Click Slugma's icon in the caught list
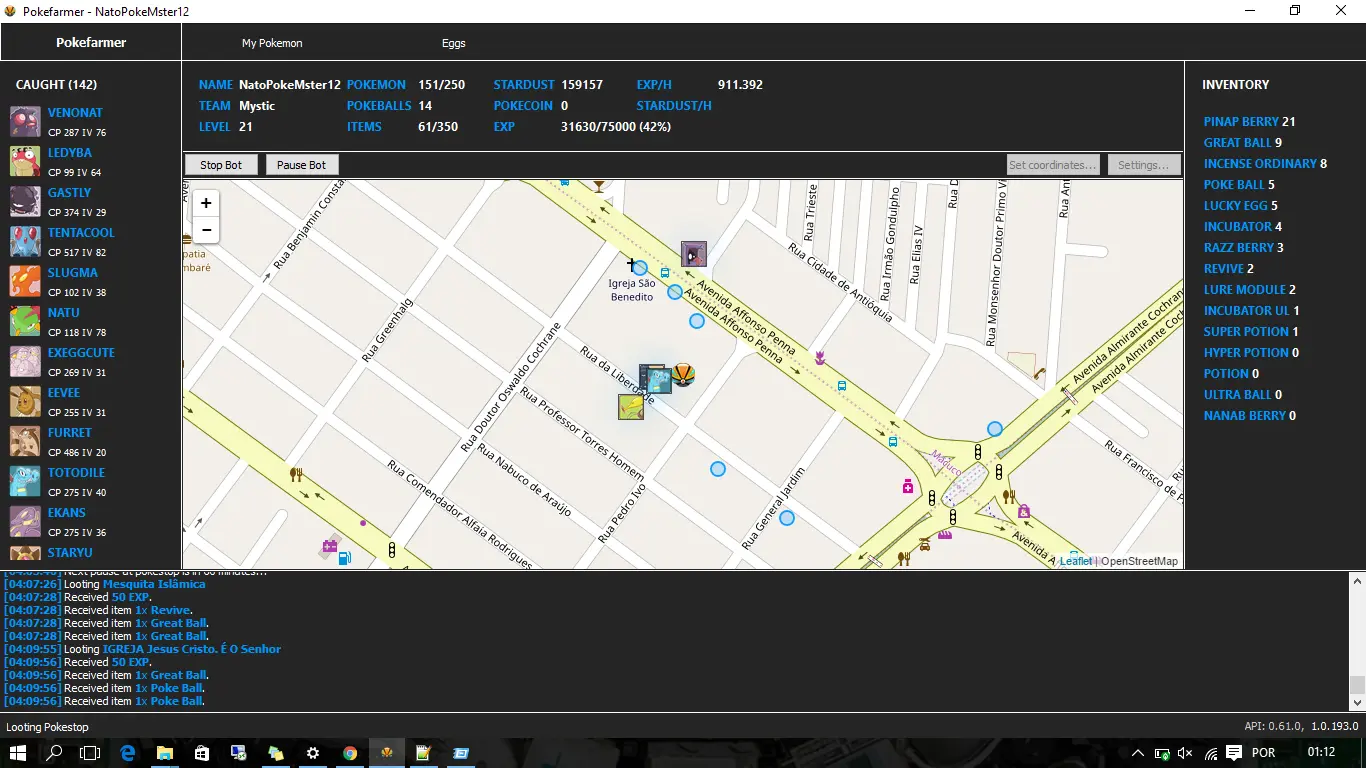 point(25,282)
